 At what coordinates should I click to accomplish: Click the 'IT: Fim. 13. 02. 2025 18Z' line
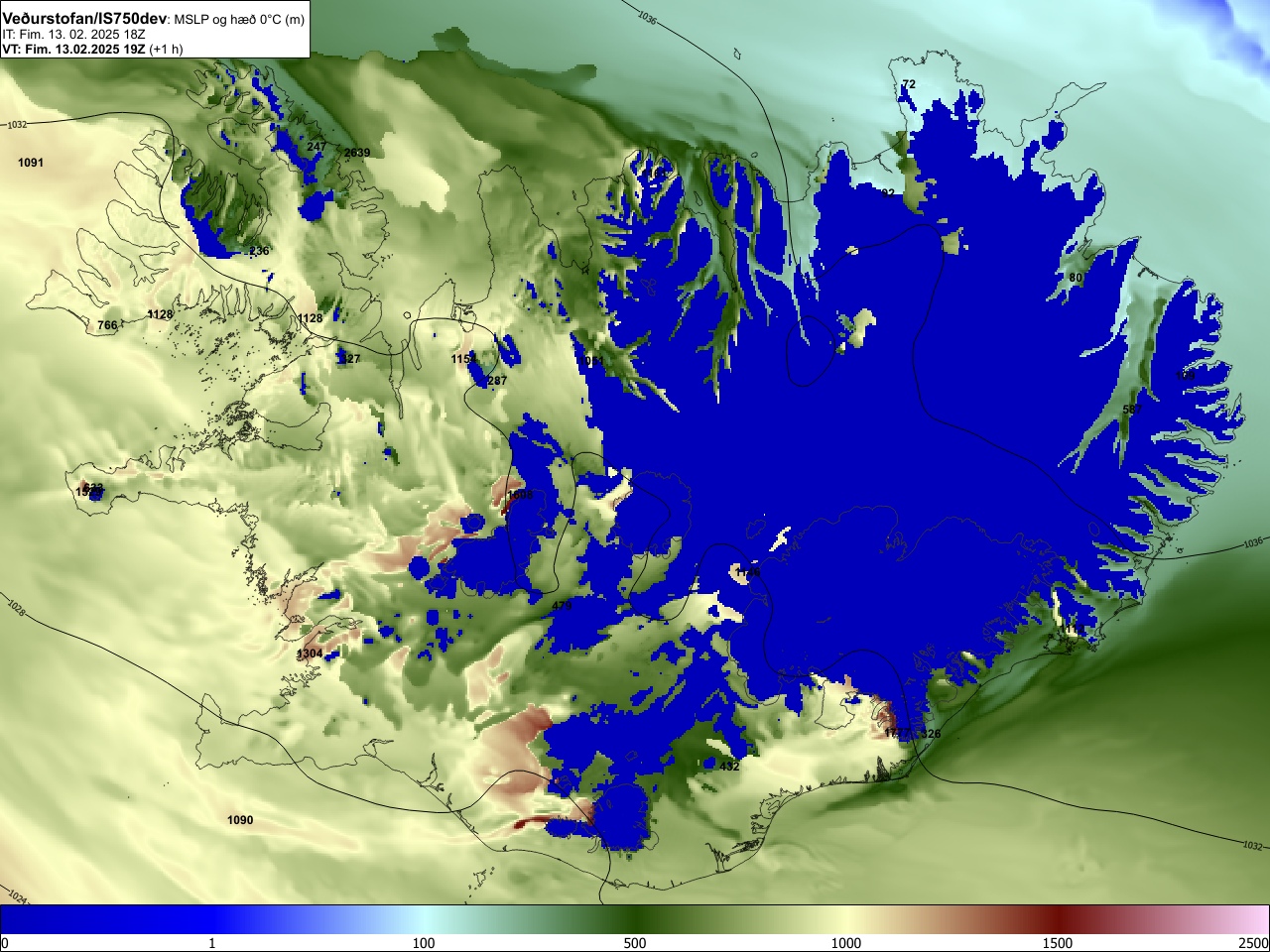pos(74,34)
